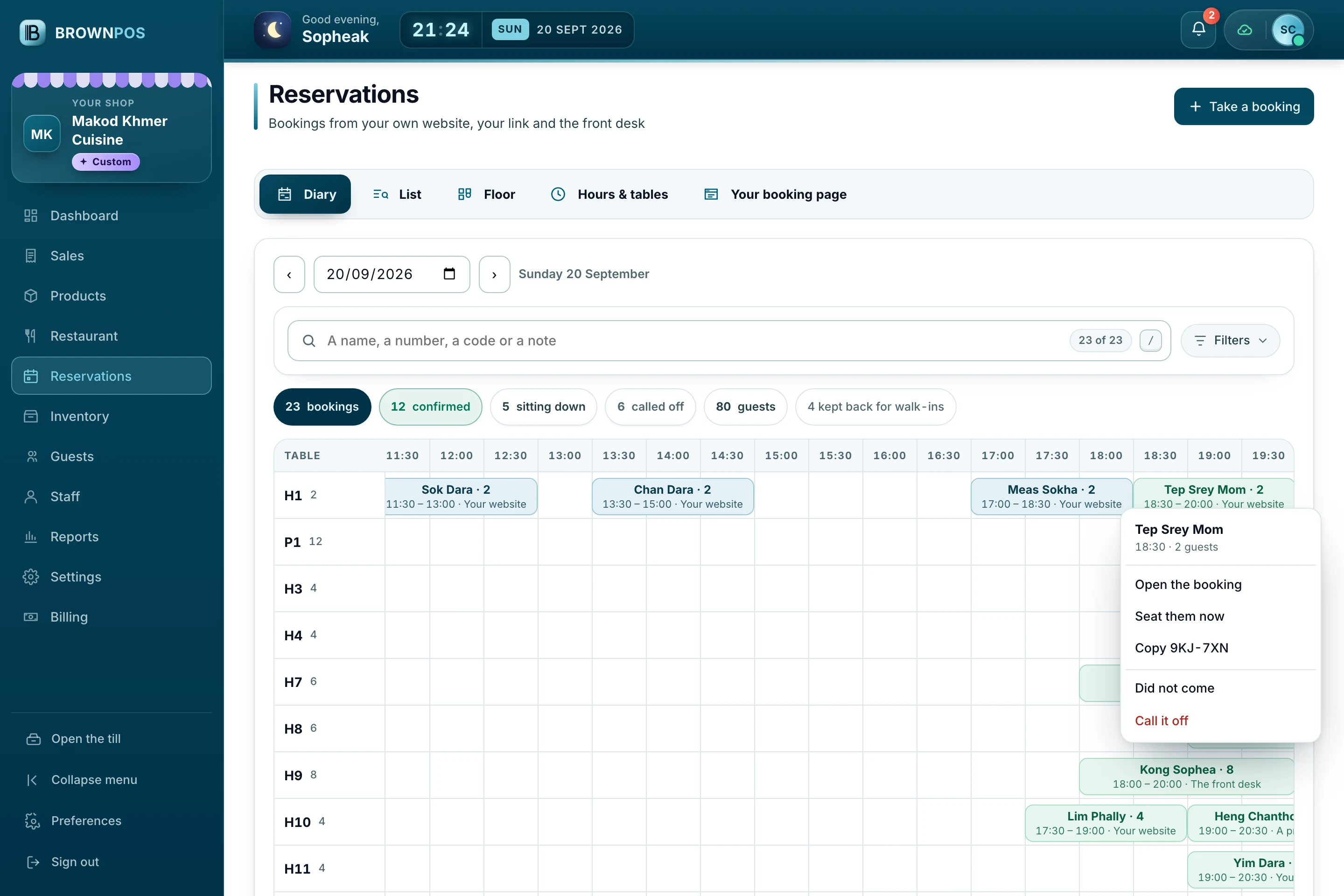Screen dimensions: 1344x896
Task: Open the notifications bell
Action: (x=1198, y=30)
